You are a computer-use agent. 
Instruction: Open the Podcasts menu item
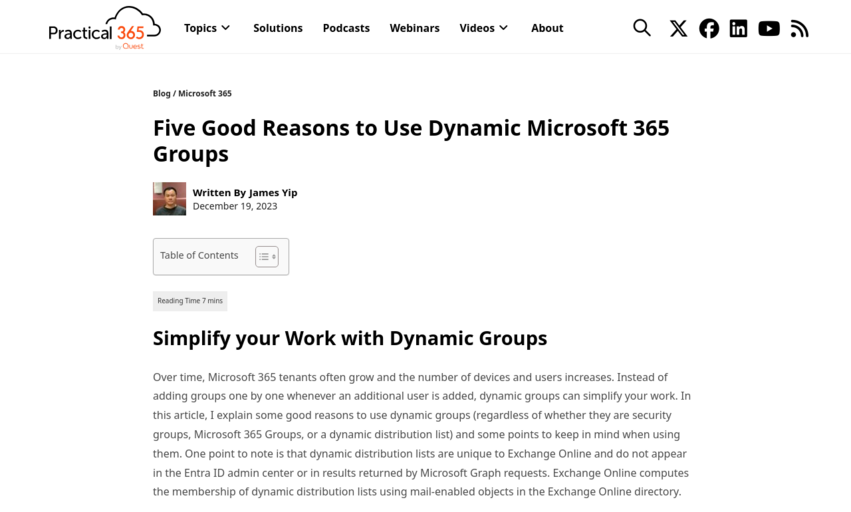tap(346, 28)
